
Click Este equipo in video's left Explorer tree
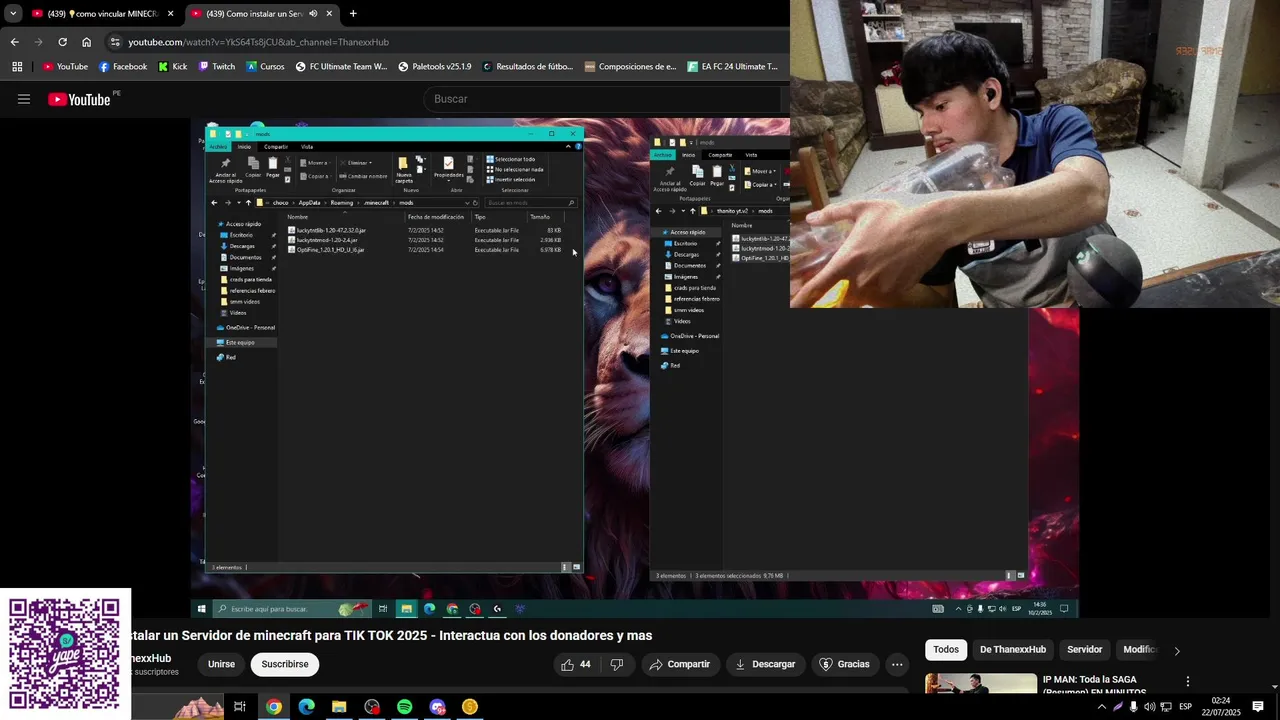(239, 342)
